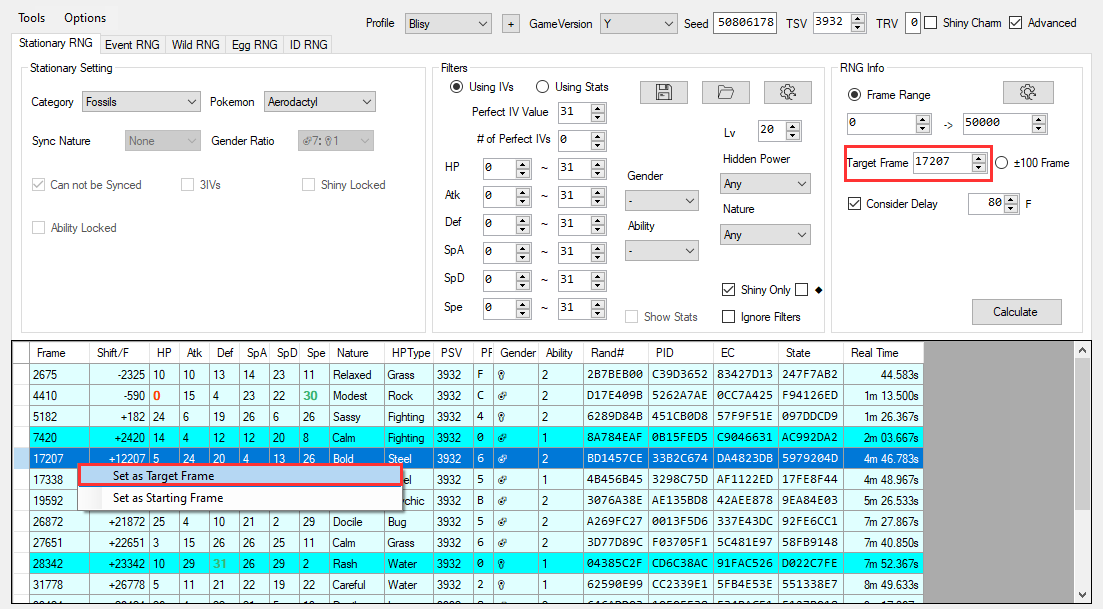Open RNG Info gear settings button
1103x609 pixels.
(1028, 92)
